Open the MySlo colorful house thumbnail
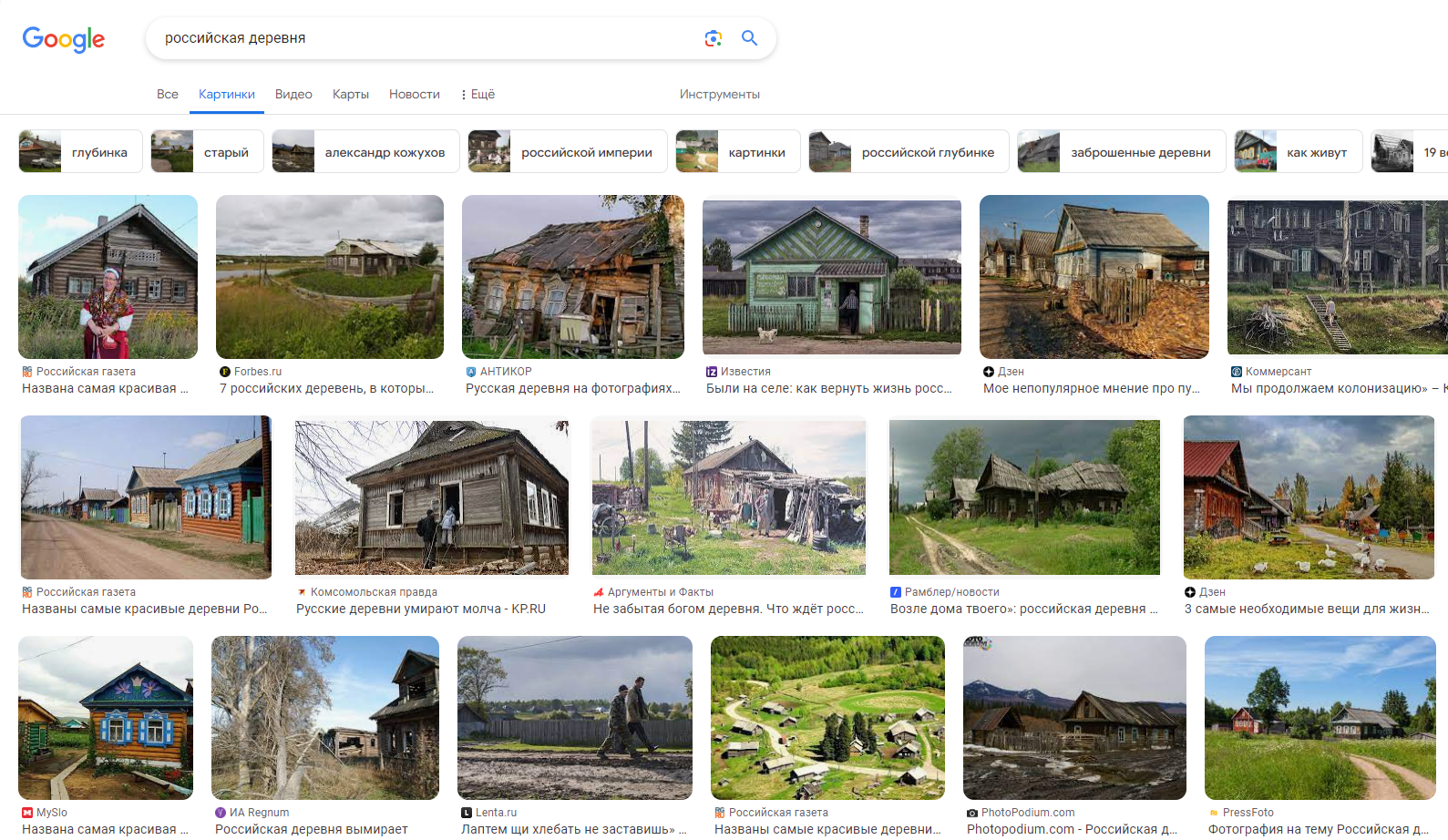The width and height of the screenshot is (1448, 840). (x=106, y=718)
